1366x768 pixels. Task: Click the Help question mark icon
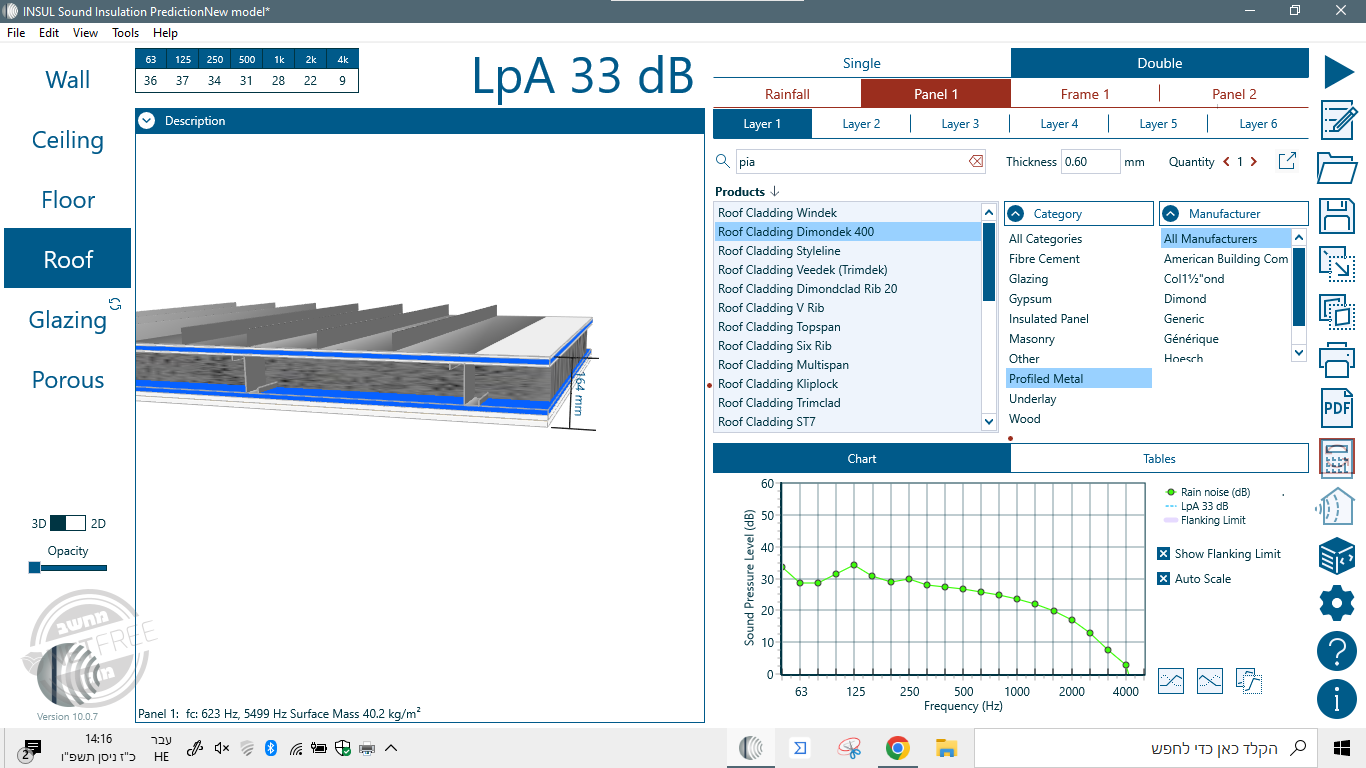[1337, 651]
